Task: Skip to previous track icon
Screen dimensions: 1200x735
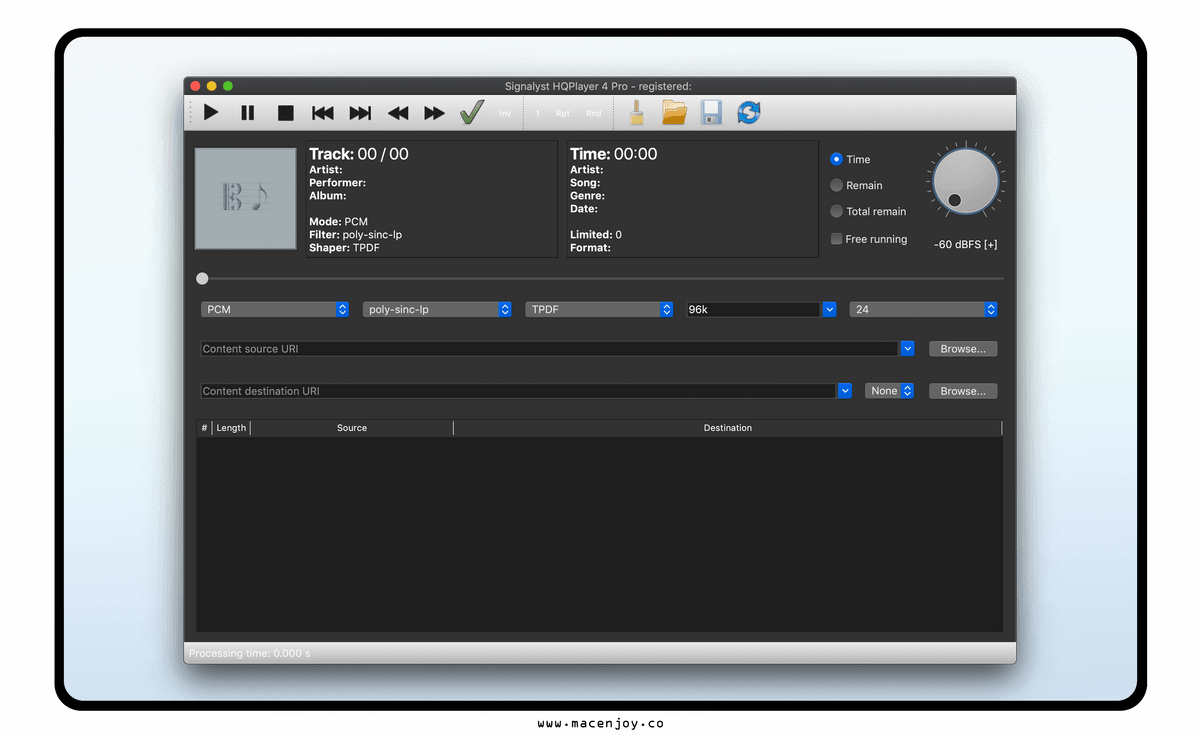Action: (323, 113)
